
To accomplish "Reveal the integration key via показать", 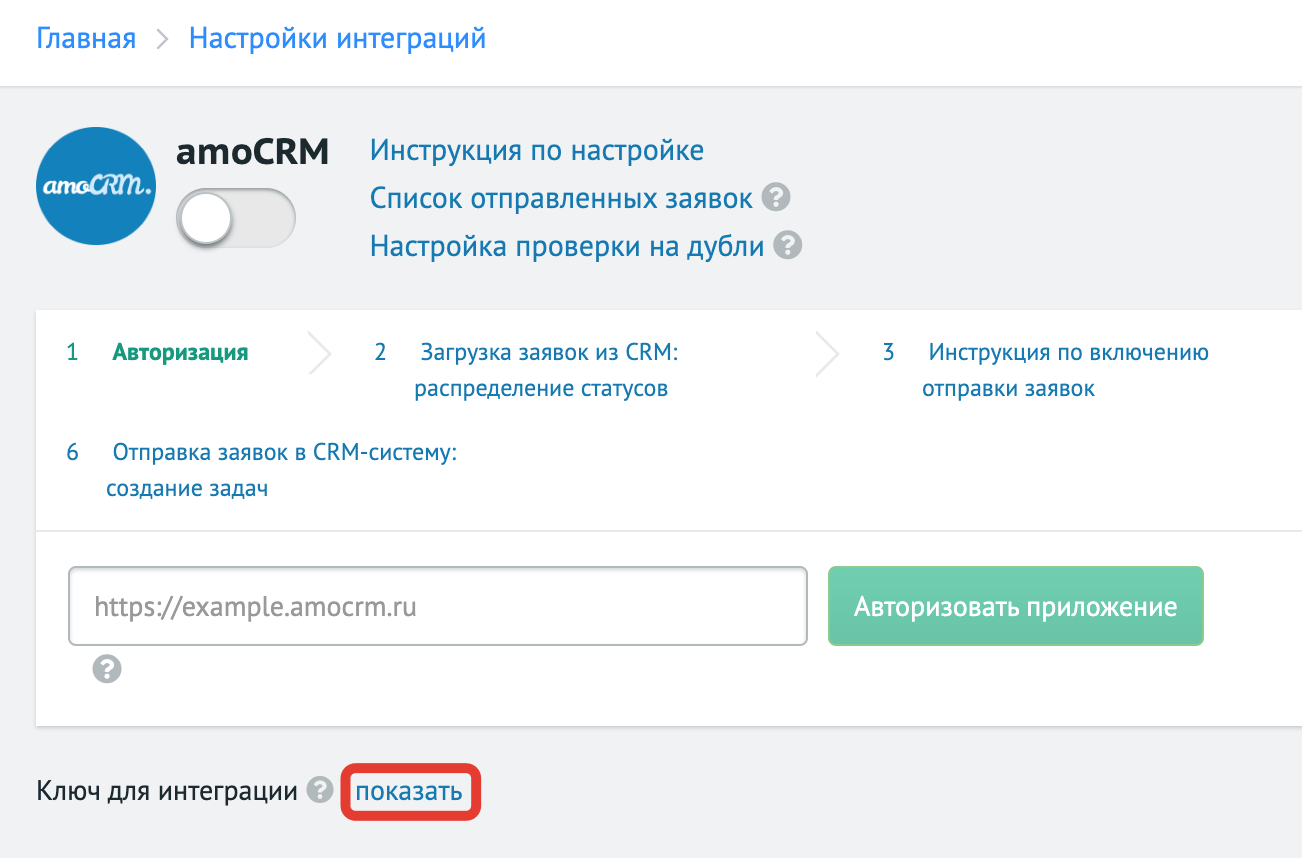I will [410, 792].
